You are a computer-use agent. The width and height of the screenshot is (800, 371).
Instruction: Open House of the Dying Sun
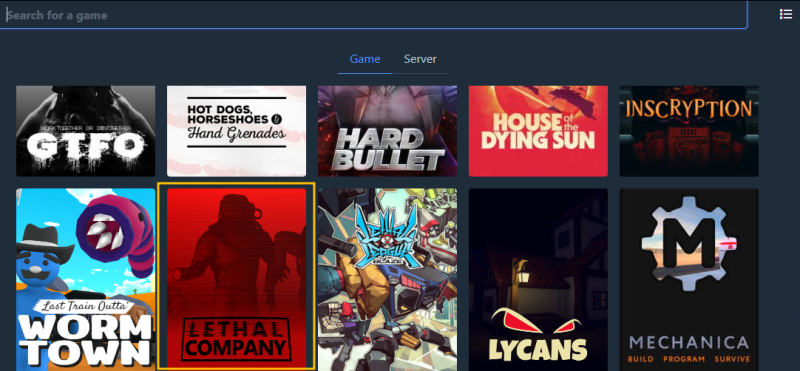pos(538,131)
